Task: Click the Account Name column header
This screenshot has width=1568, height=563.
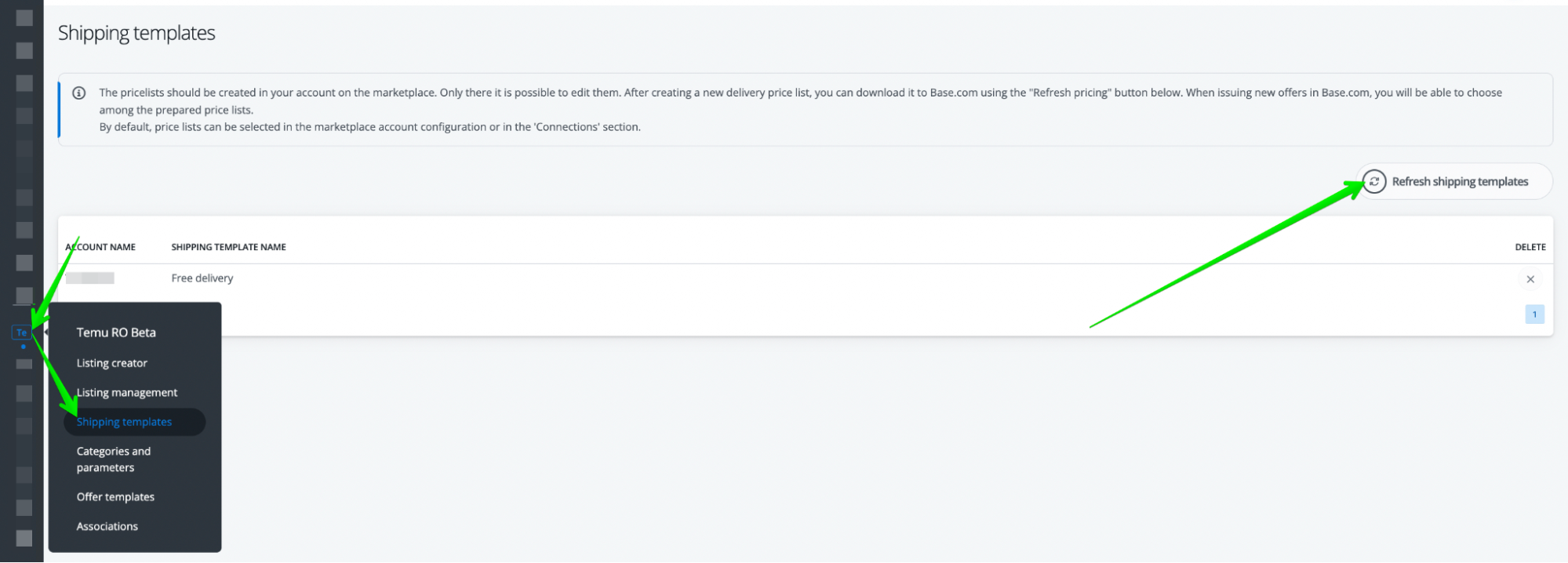Action: pos(100,247)
